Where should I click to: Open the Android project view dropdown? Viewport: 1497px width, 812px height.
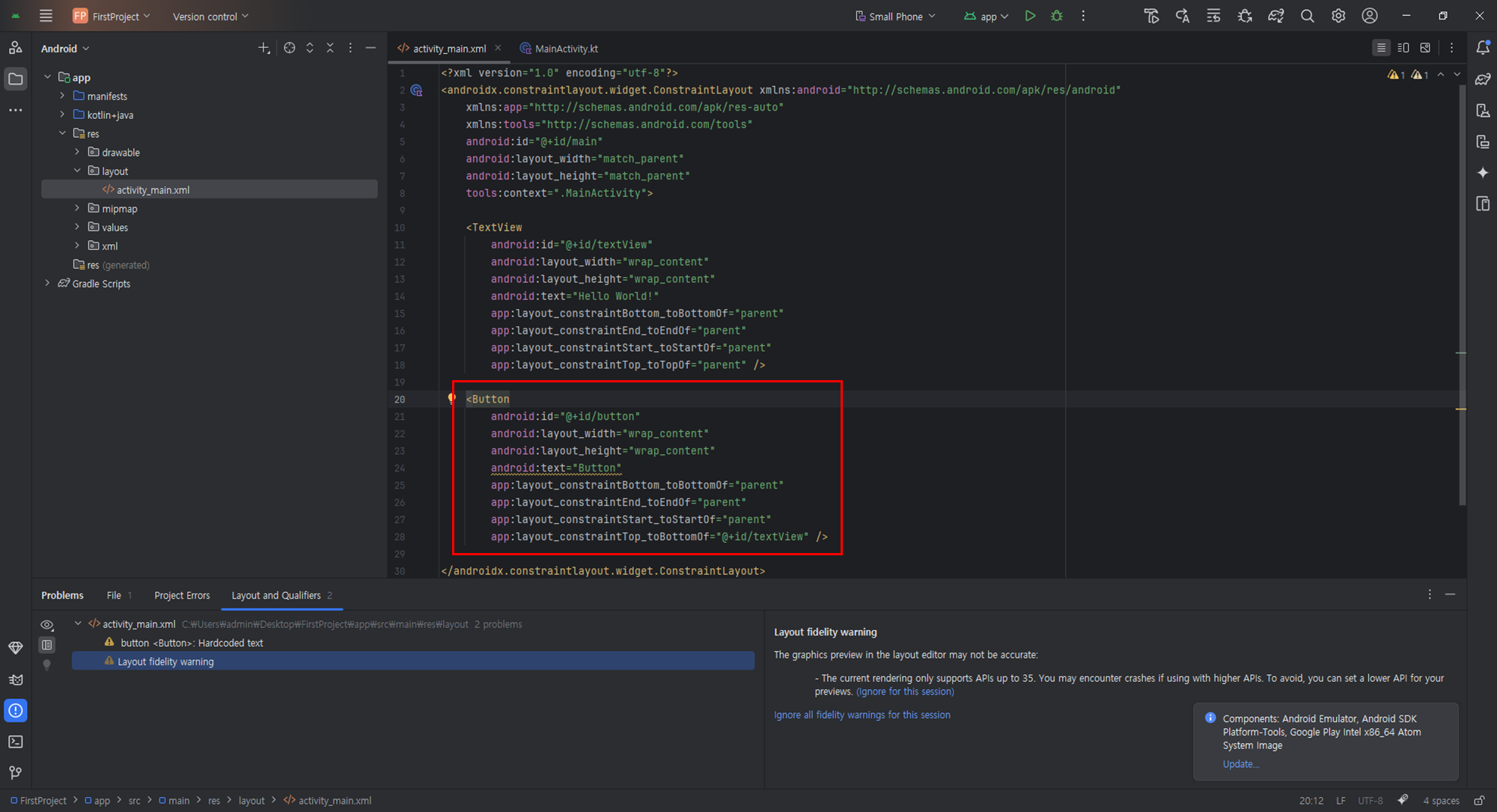pyautogui.click(x=65, y=49)
